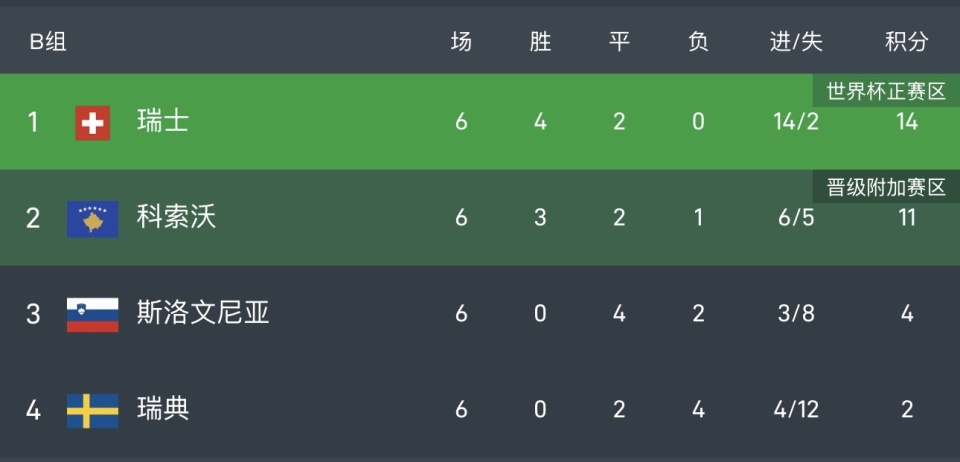Click the Sweden flag icon

pyautogui.click(x=93, y=410)
